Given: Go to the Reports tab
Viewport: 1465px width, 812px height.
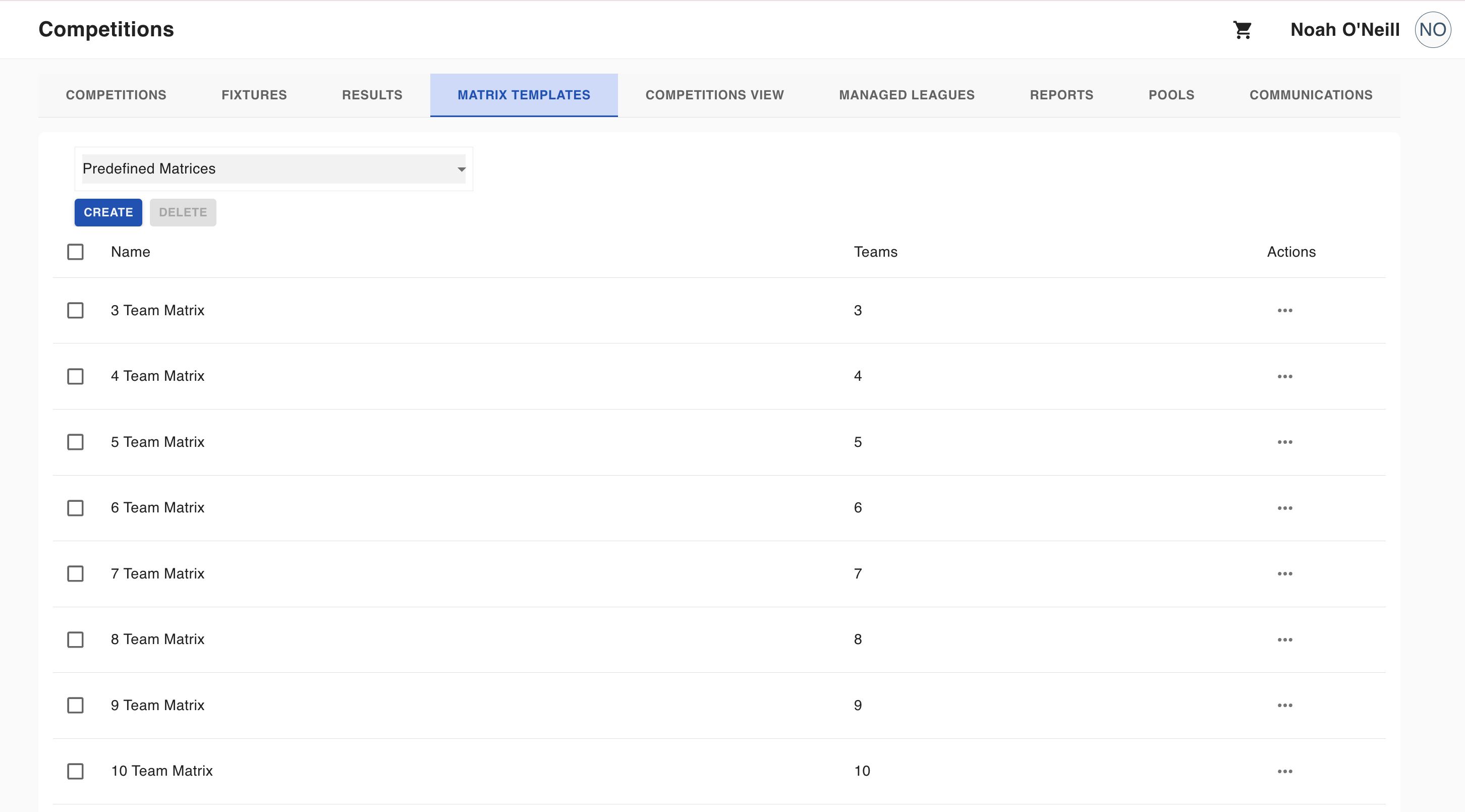Looking at the screenshot, I should pyautogui.click(x=1061, y=95).
